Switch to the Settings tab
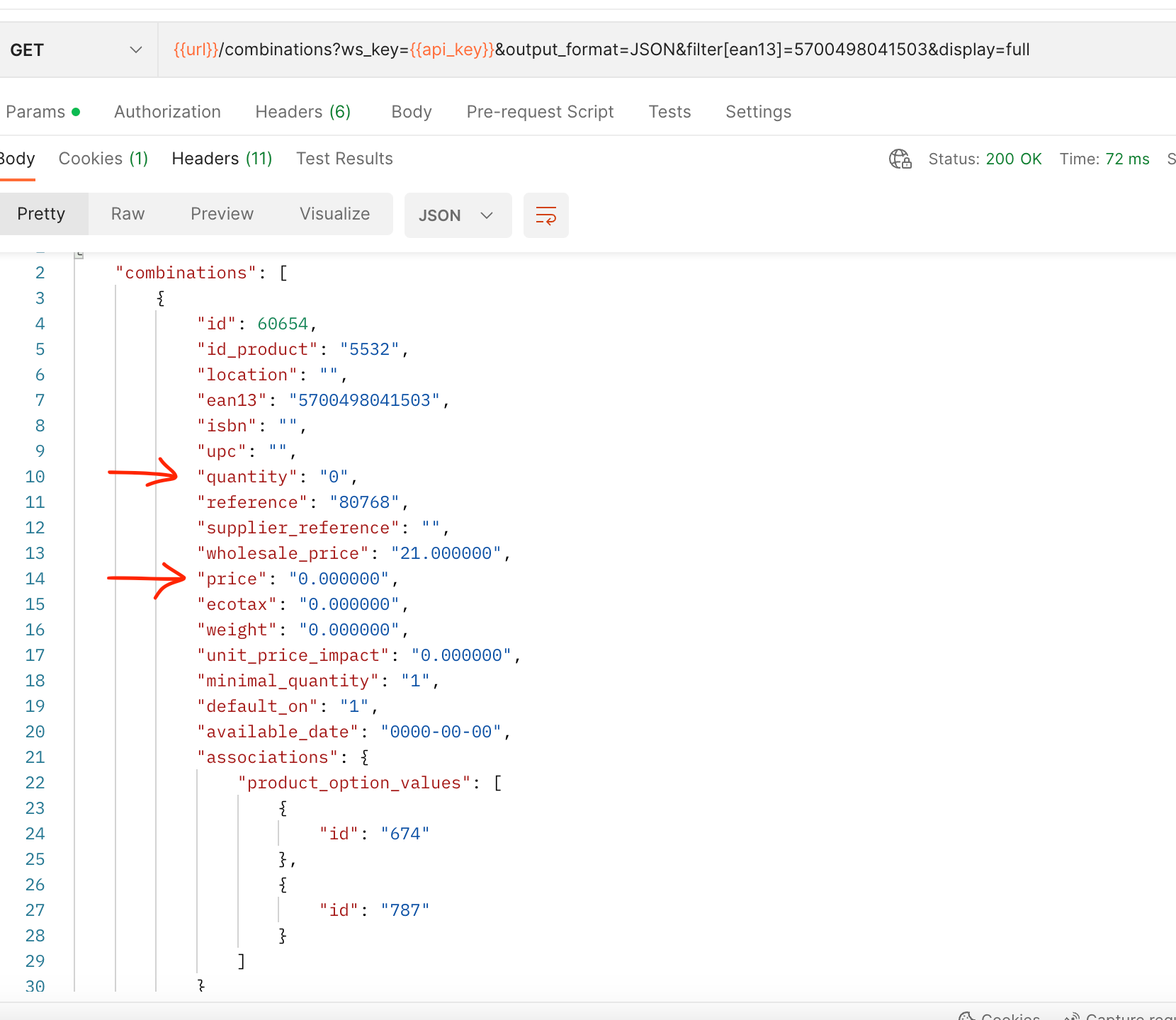Viewport: 1176px width, 1020px height. point(758,112)
